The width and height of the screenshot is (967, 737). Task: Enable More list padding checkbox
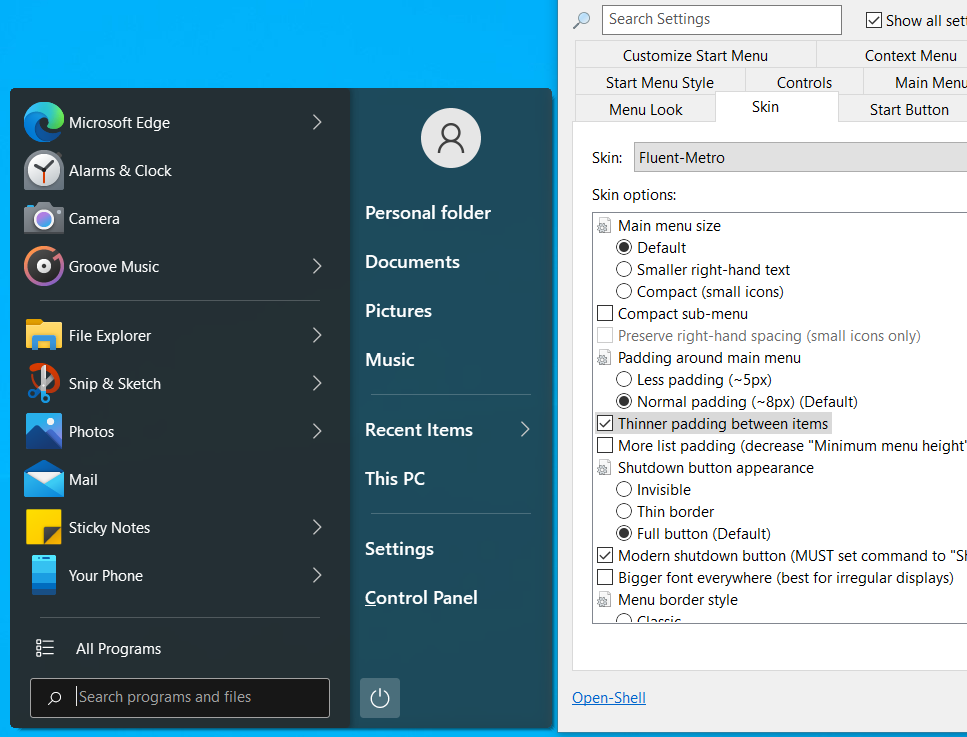(605, 445)
